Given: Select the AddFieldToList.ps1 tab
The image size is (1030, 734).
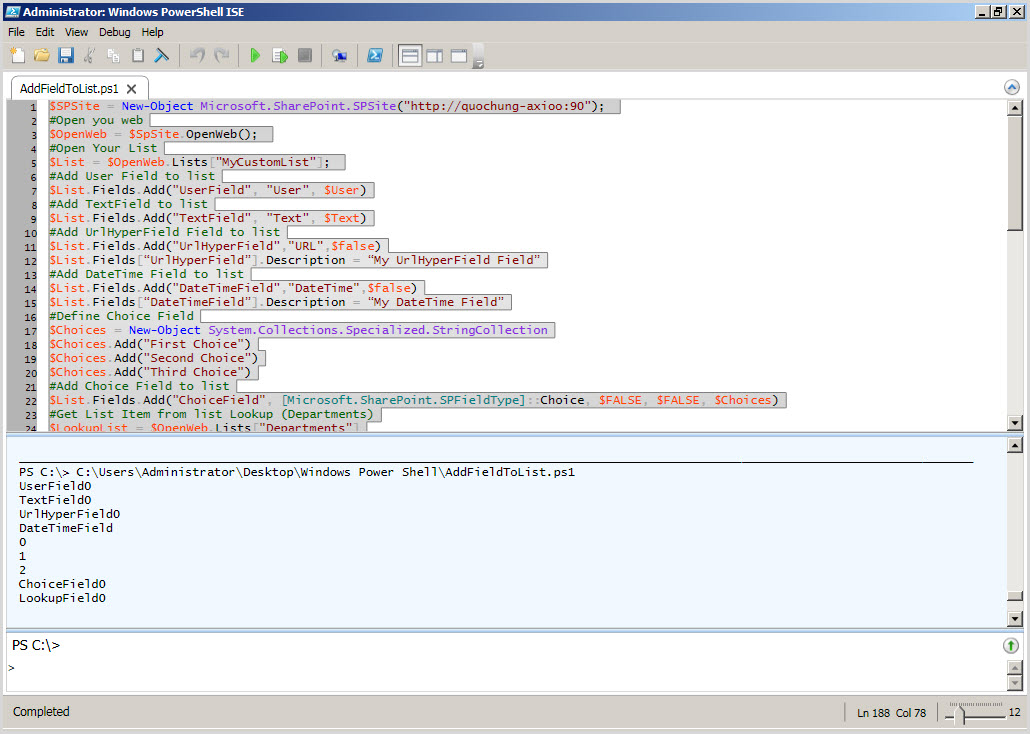Looking at the screenshot, I should point(70,88).
